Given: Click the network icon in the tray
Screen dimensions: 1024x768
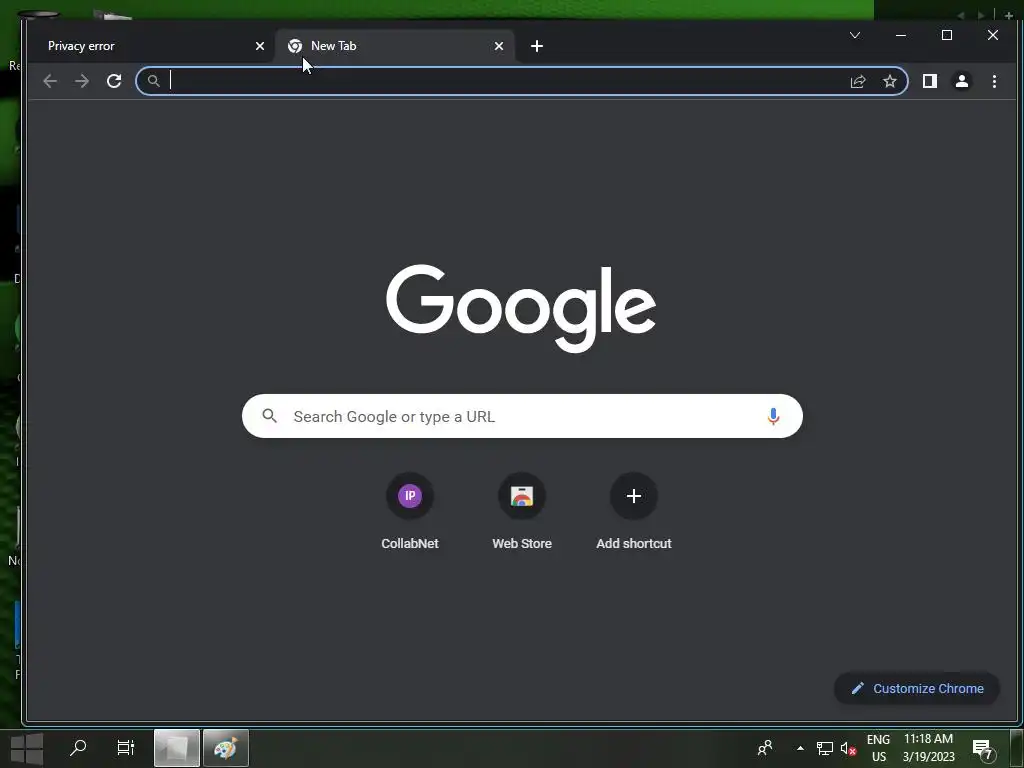Looking at the screenshot, I should (x=825, y=748).
